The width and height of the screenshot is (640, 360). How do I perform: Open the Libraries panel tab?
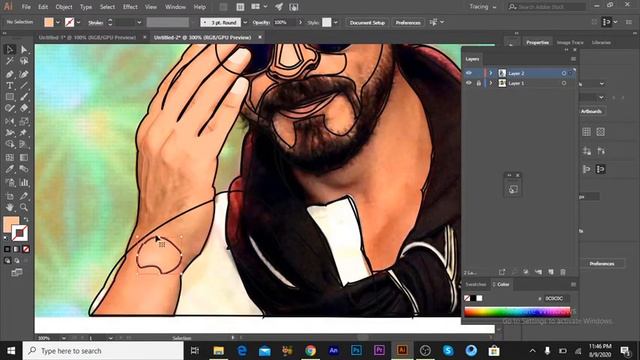pos(601,42)
